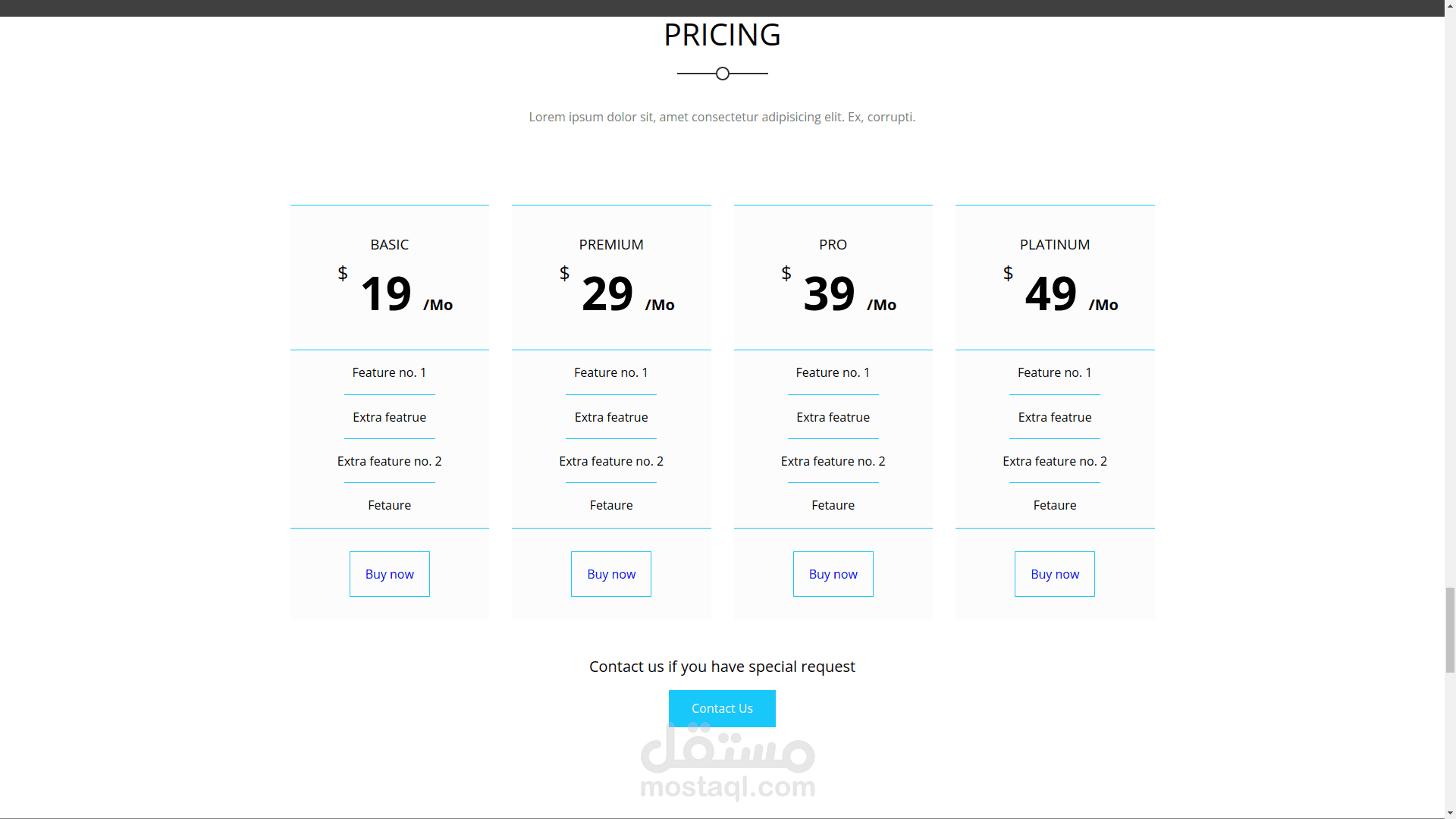Click the dollar sign on the Platinum plan
Viewport: 1456px width, 819px height.
coord(1008,273)
